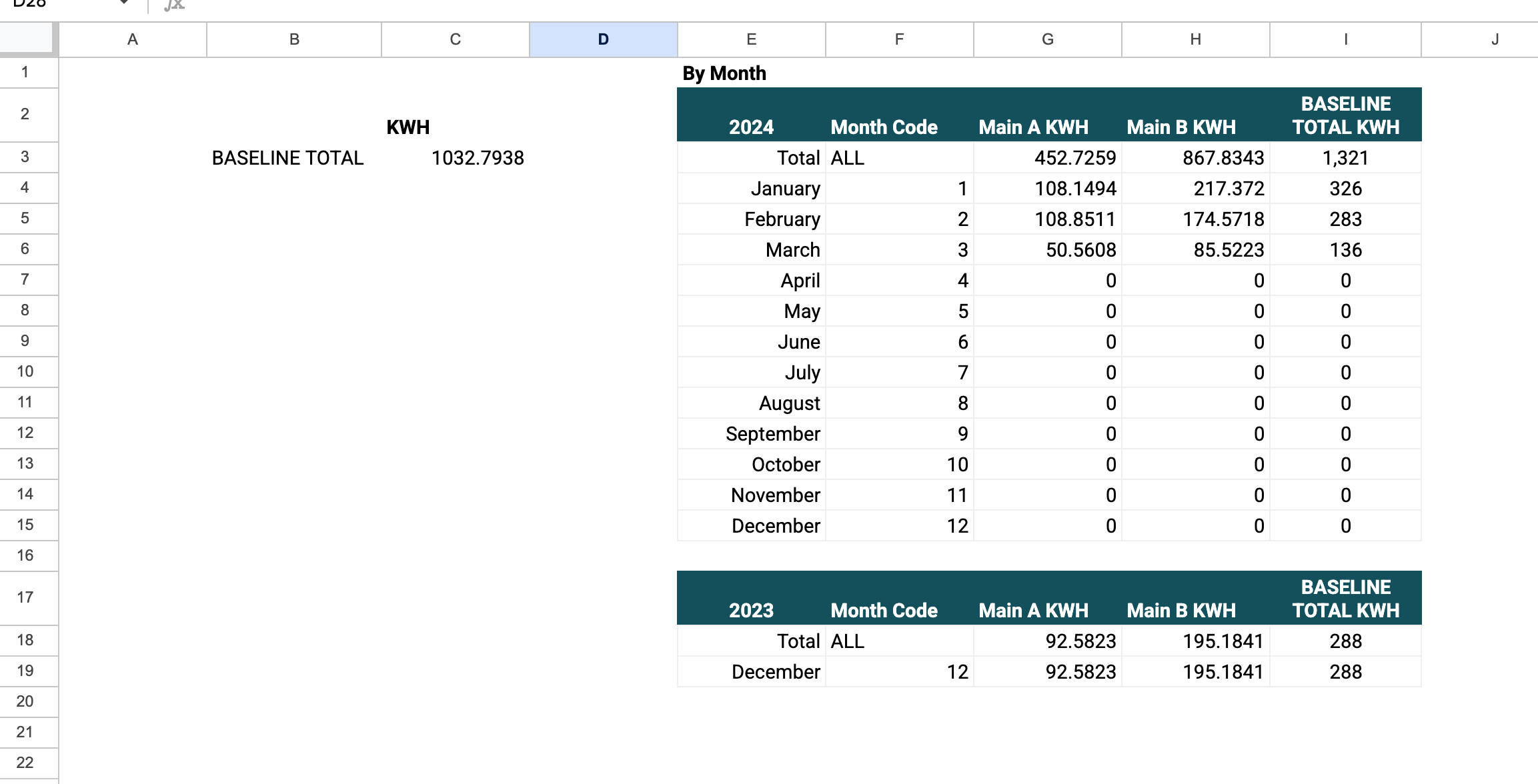
Task: Select 2023 December Main B value 195.1841
Action: click(1223, 671)
